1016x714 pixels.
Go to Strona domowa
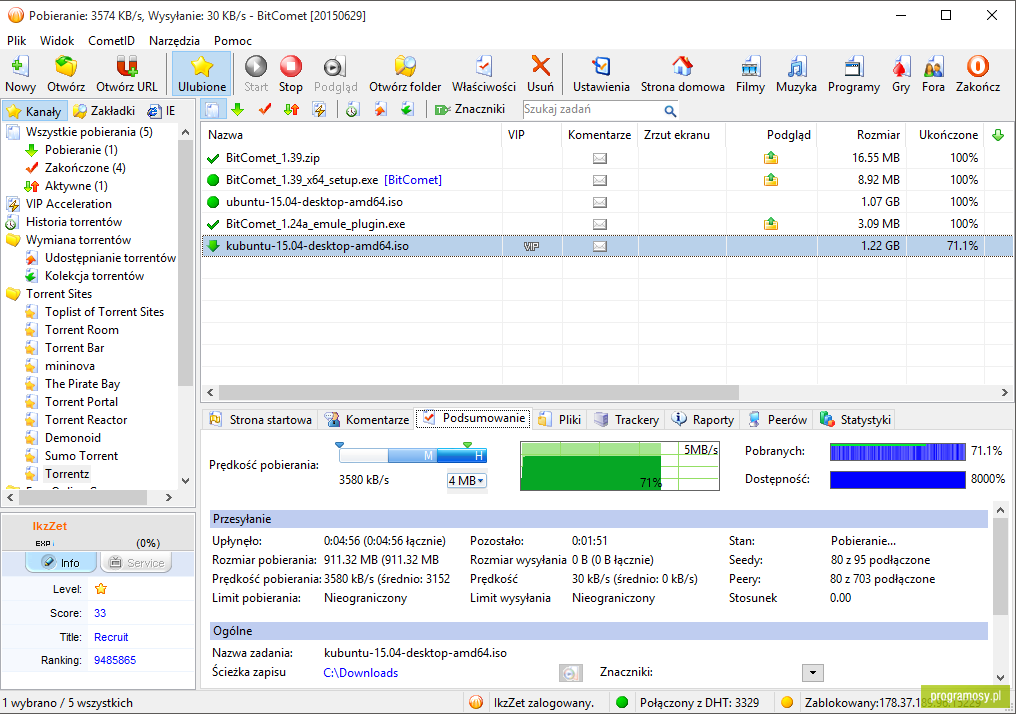pos(682,73)
